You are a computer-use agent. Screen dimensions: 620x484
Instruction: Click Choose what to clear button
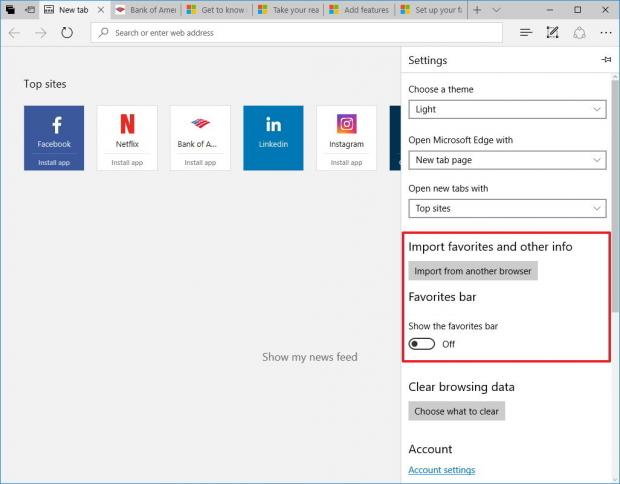[457, 411]
